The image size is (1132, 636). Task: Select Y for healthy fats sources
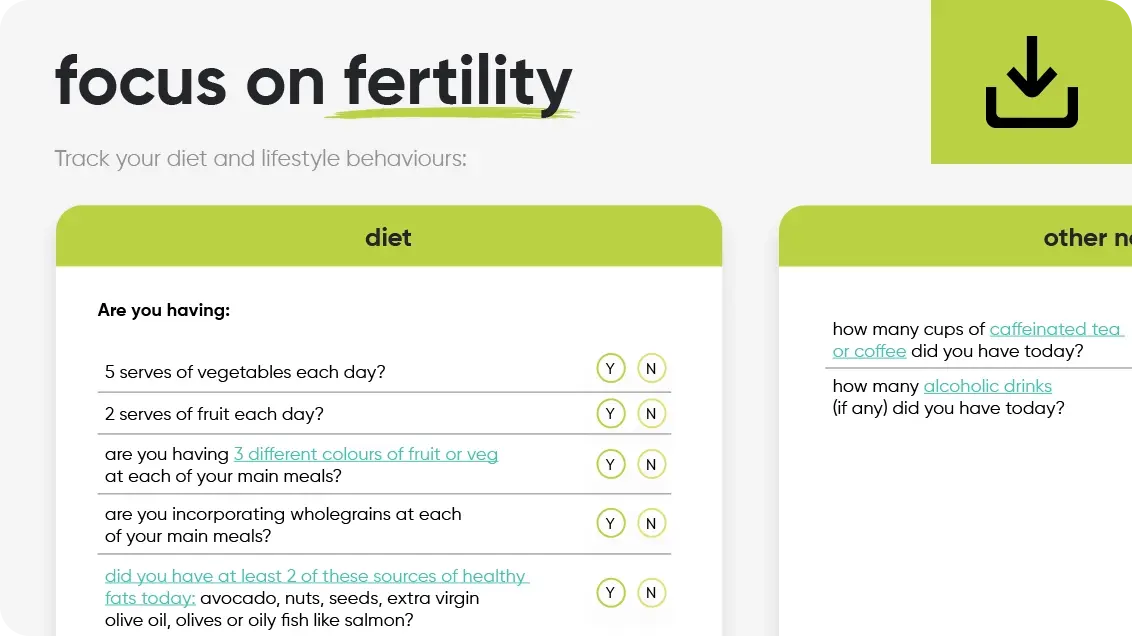[611, 593]
